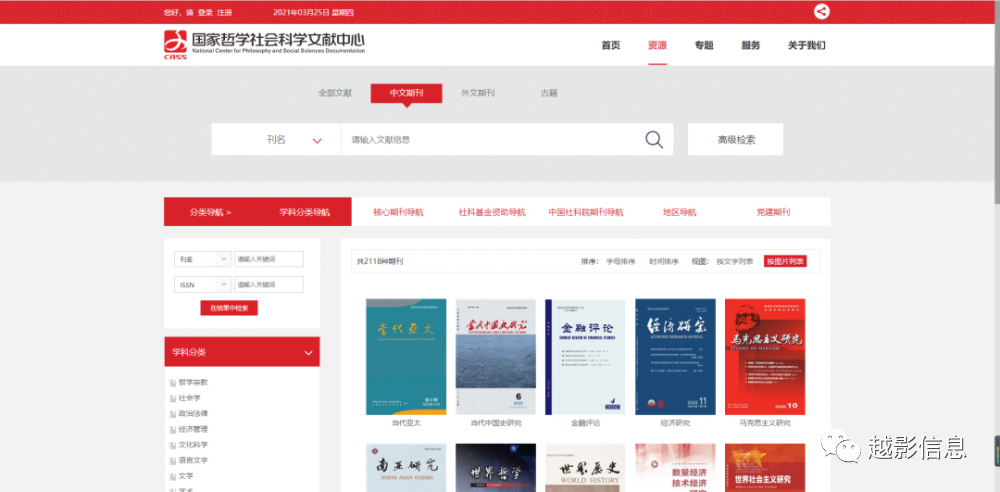Open the 世界哲学 journal cover

[496, 468]
